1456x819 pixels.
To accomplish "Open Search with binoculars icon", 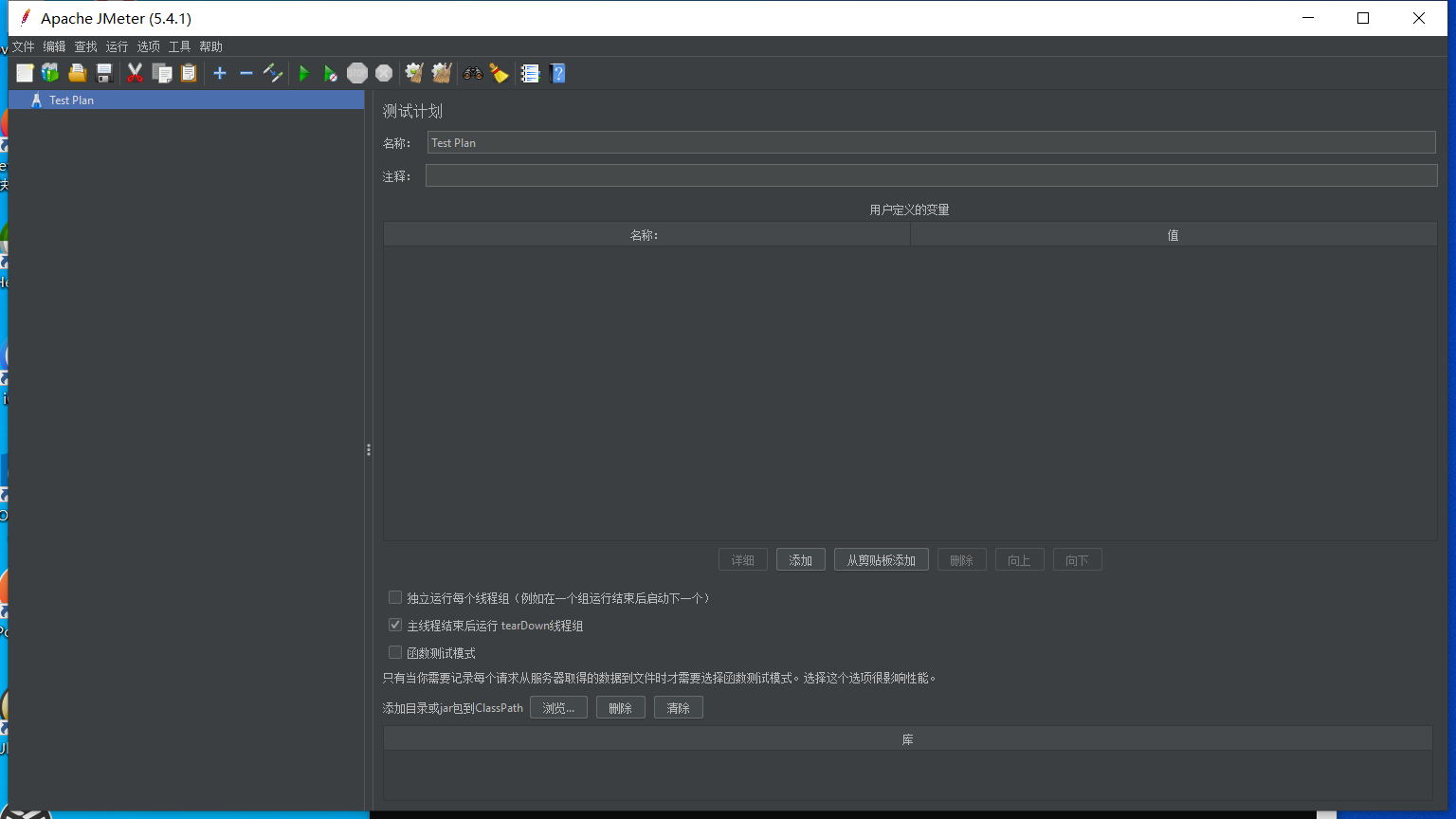I will pos(472,73).
